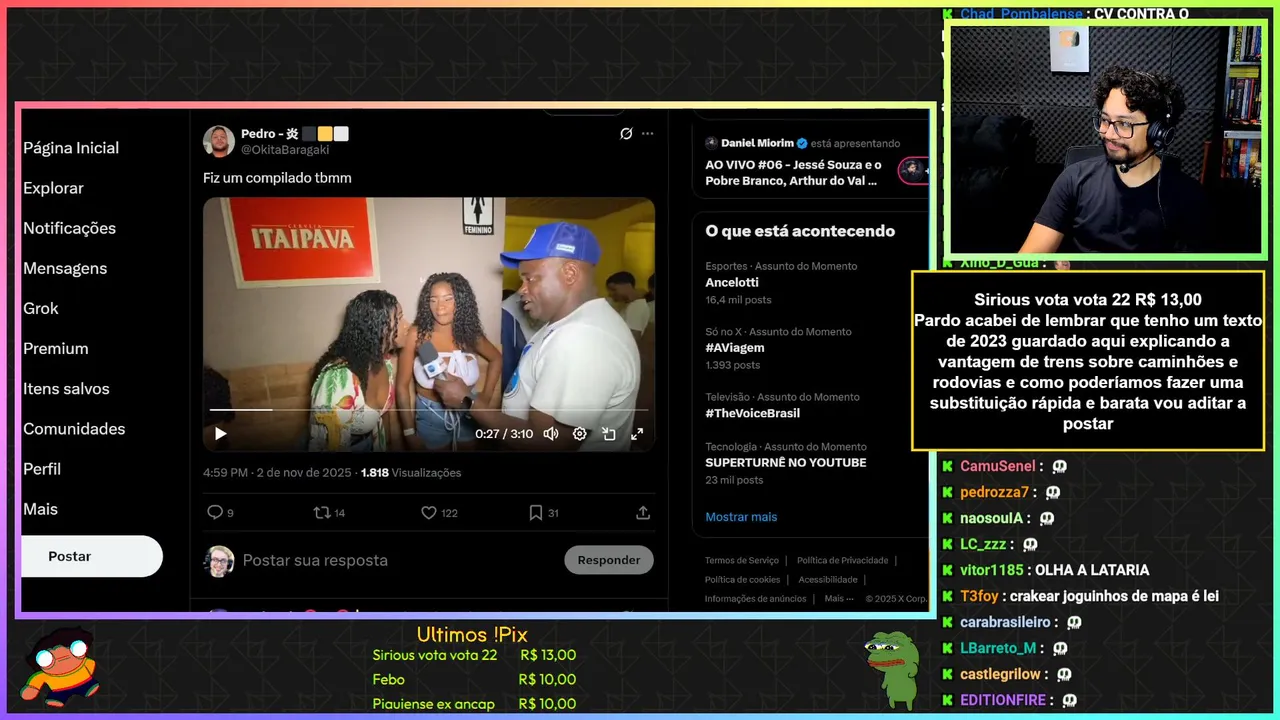Viewport: 1280px width, 720px height.
Task: Go to Página Inicial
Action: 71,148
